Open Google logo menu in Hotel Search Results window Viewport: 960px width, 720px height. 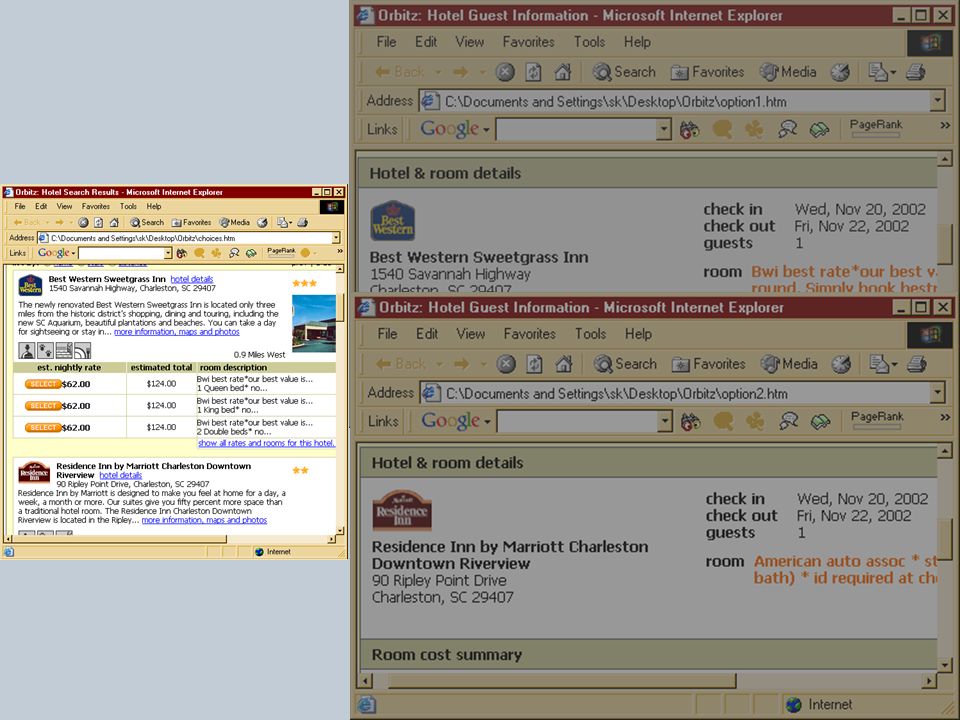tap(56, 253)
